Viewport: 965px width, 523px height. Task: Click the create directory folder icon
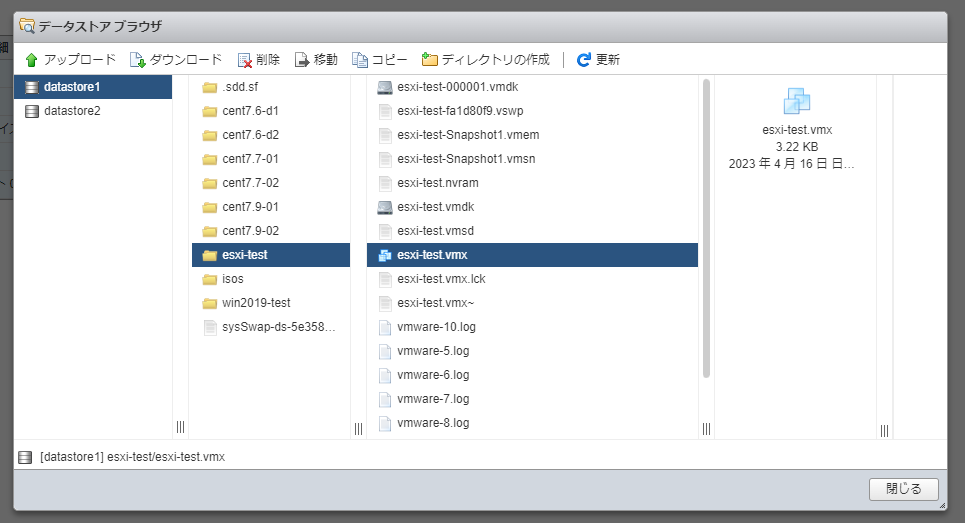point(430,59)
